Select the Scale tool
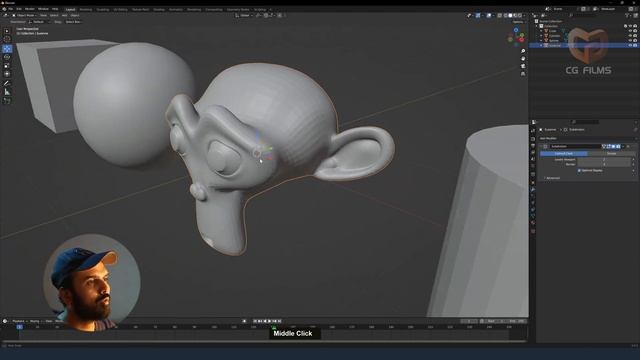 point(7,66)
